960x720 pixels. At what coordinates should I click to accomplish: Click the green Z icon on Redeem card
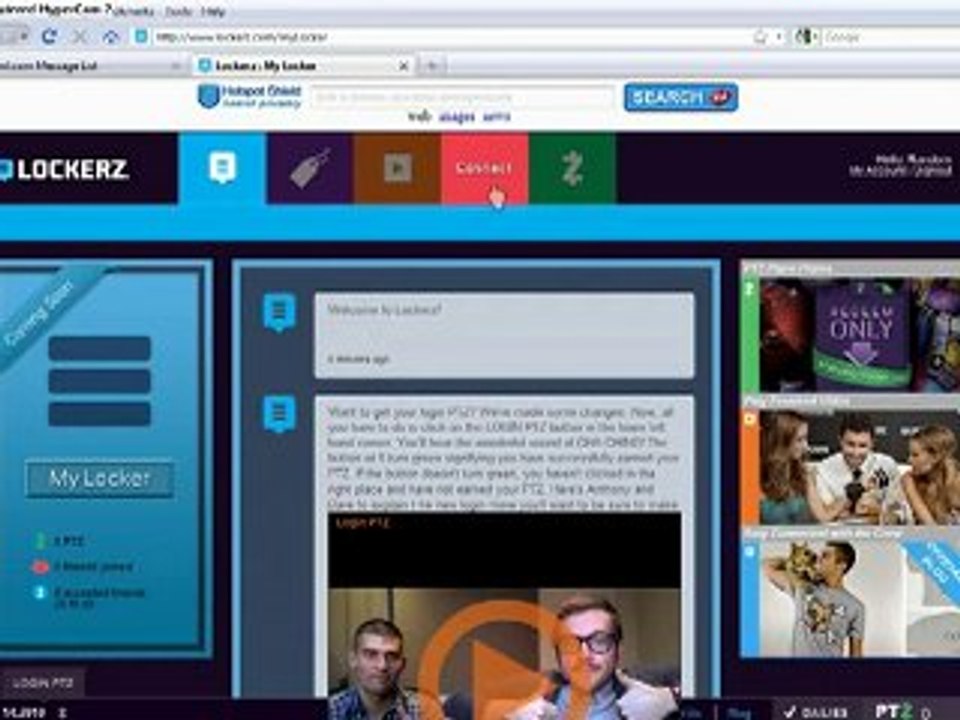pos(749,289)
